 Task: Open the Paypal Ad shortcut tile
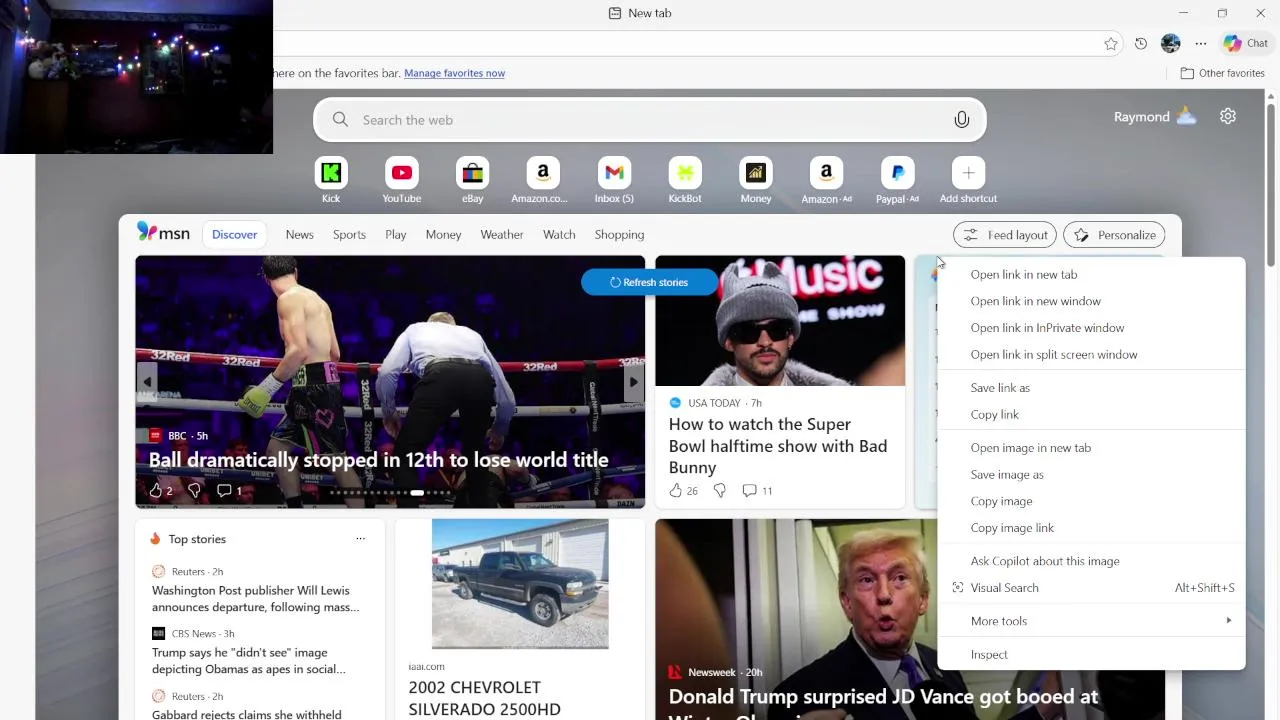pos(897,173)
